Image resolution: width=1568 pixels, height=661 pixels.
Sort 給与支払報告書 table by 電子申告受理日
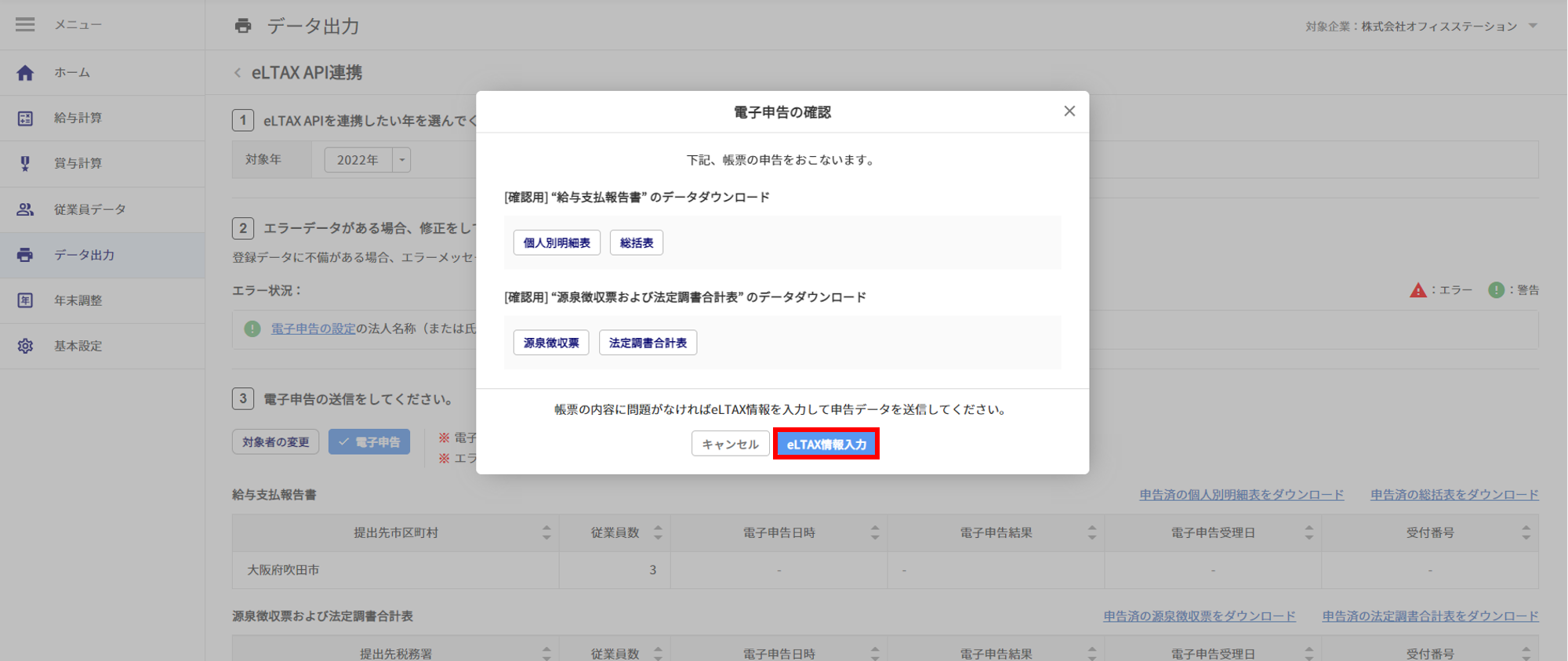1309,533
